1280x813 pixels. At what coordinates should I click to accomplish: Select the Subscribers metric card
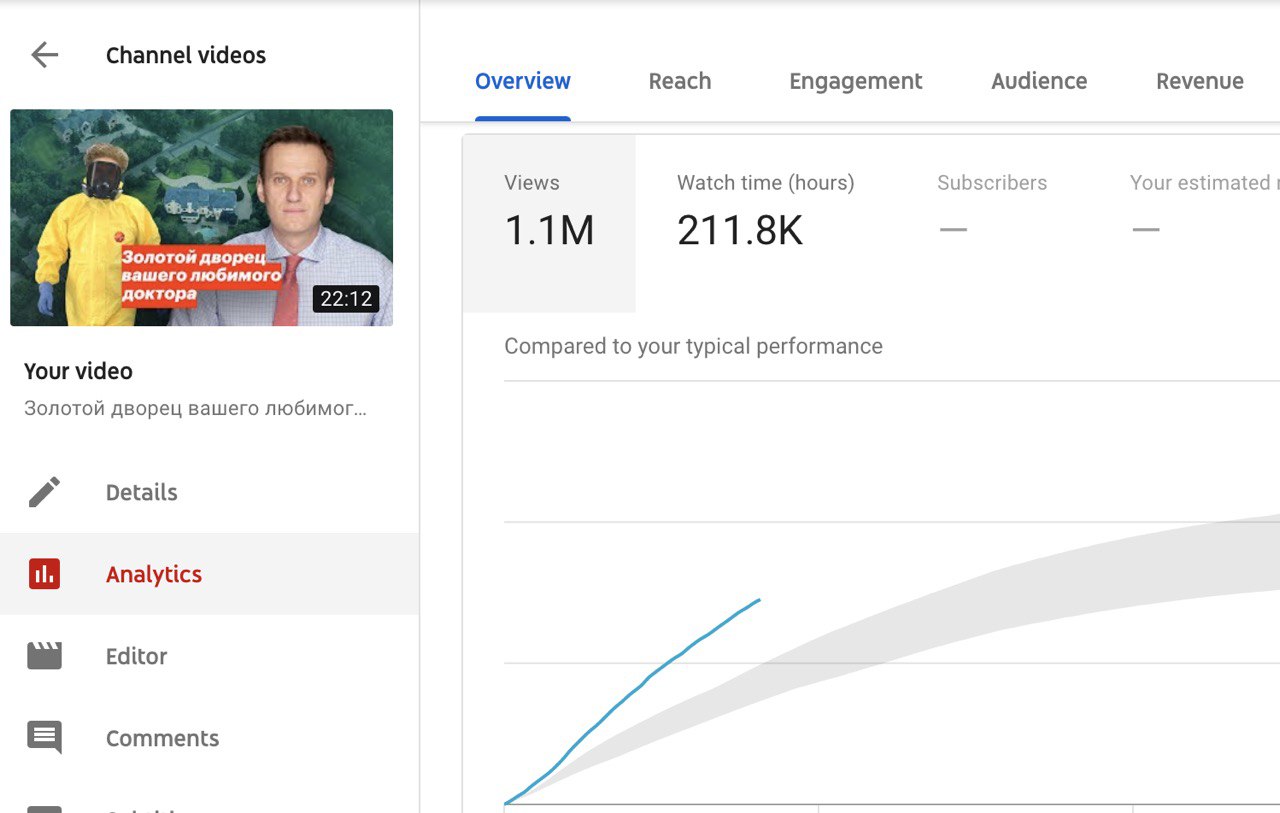pos(993,224)
